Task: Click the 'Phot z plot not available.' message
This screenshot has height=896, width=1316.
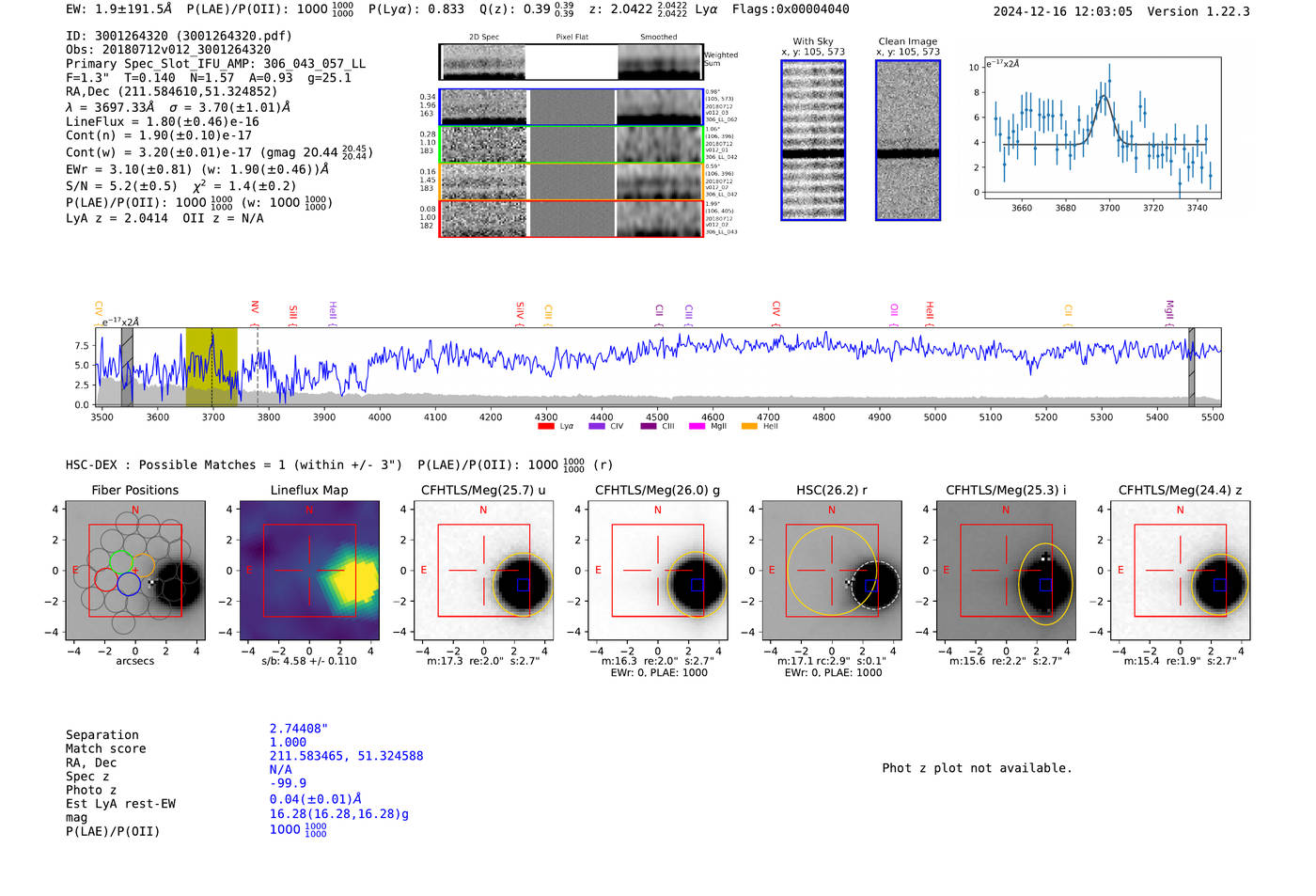Action: [977, 768]
